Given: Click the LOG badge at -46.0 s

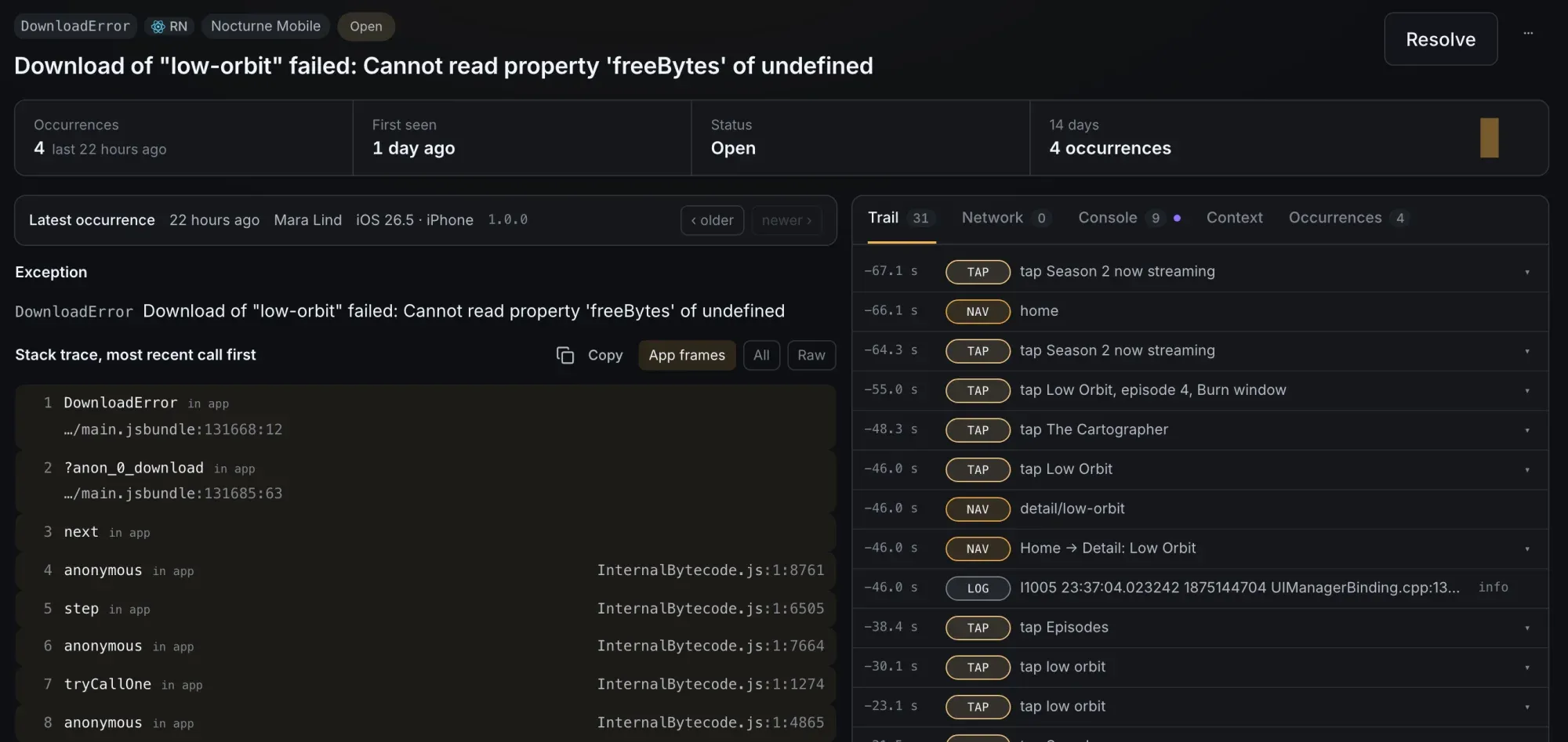Looking at the screenshot, I should click(978, 588).
